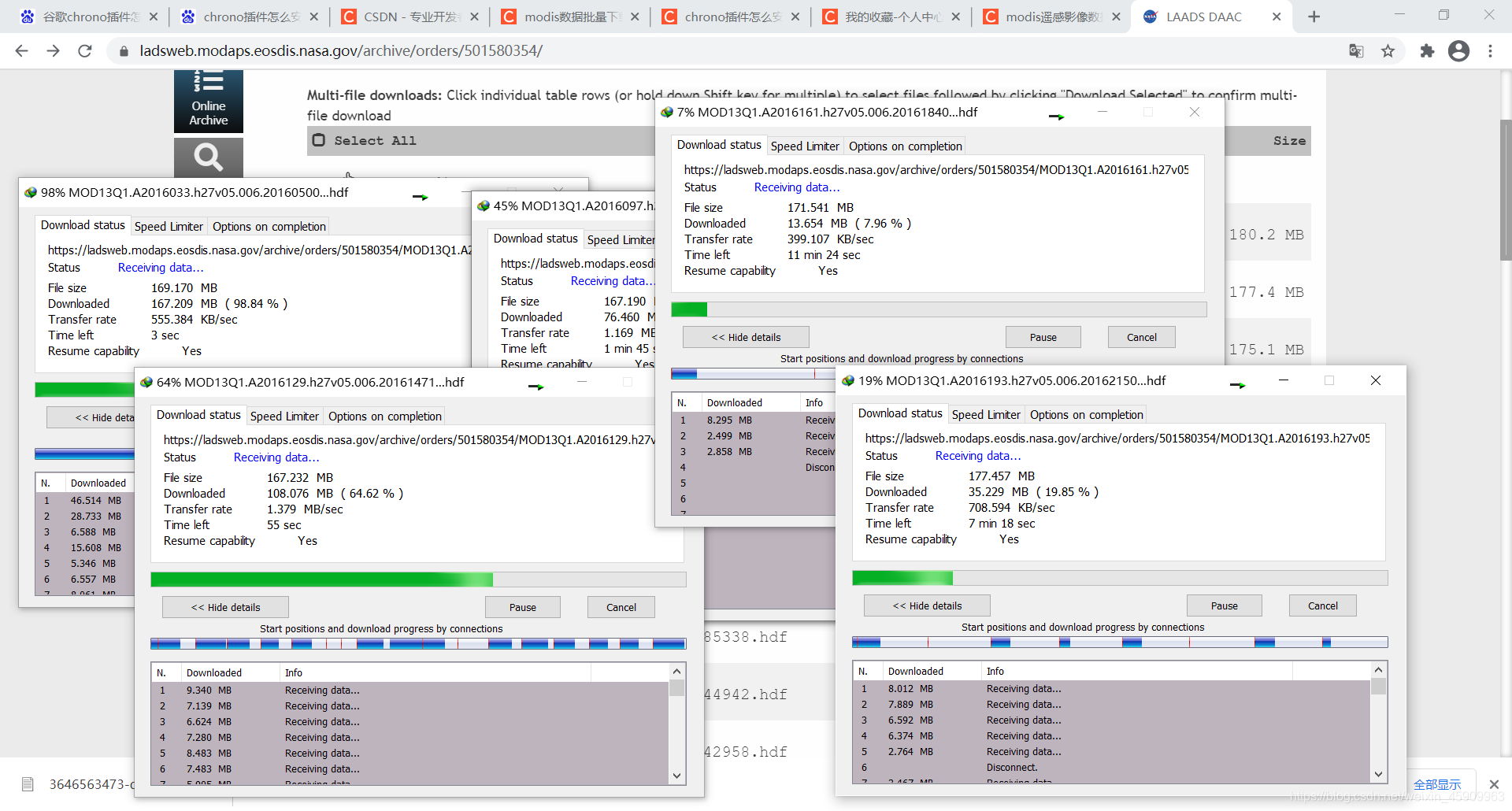Bookmark this page with the star icon
Screen dimensions: 1512x811
coord(1388,51)
